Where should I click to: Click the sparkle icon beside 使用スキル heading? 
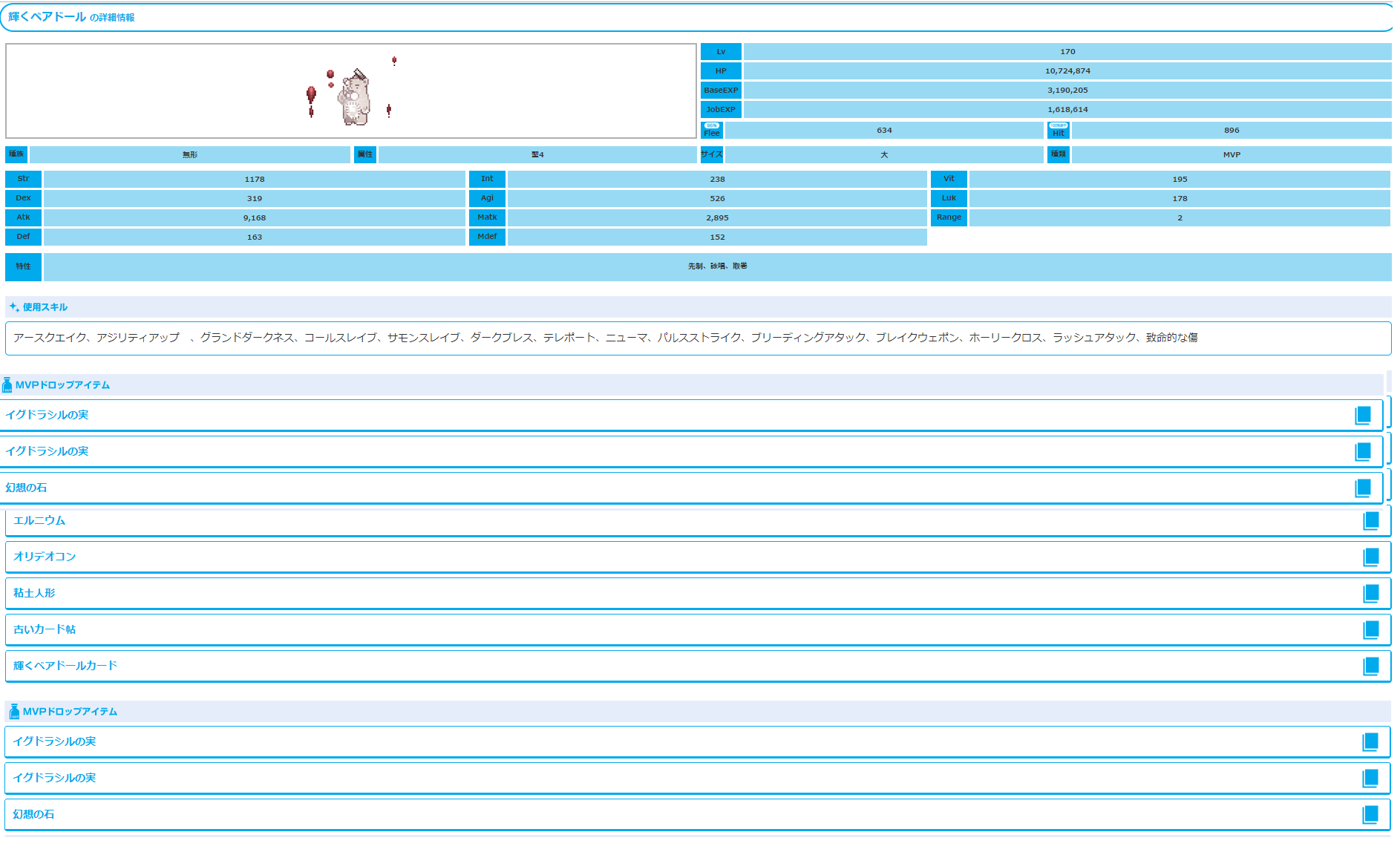coord(14,307)
